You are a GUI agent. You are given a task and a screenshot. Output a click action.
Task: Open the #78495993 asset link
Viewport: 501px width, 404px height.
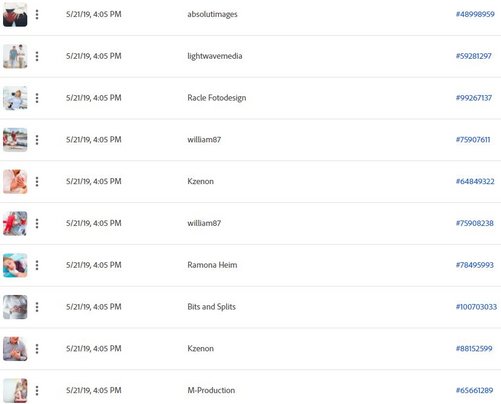[475, 265]
